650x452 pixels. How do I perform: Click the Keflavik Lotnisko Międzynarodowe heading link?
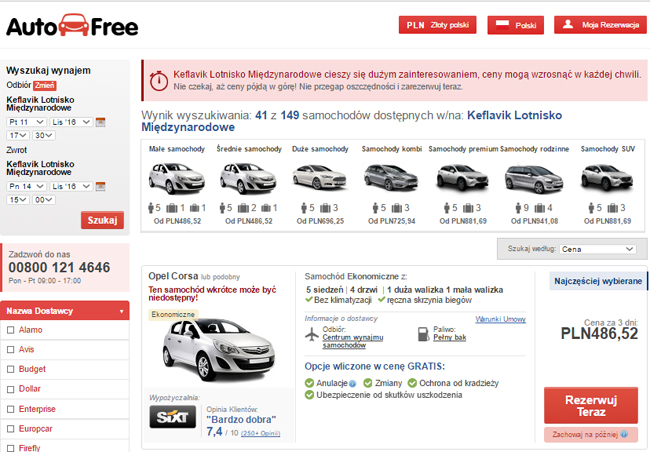coord(352,121)
